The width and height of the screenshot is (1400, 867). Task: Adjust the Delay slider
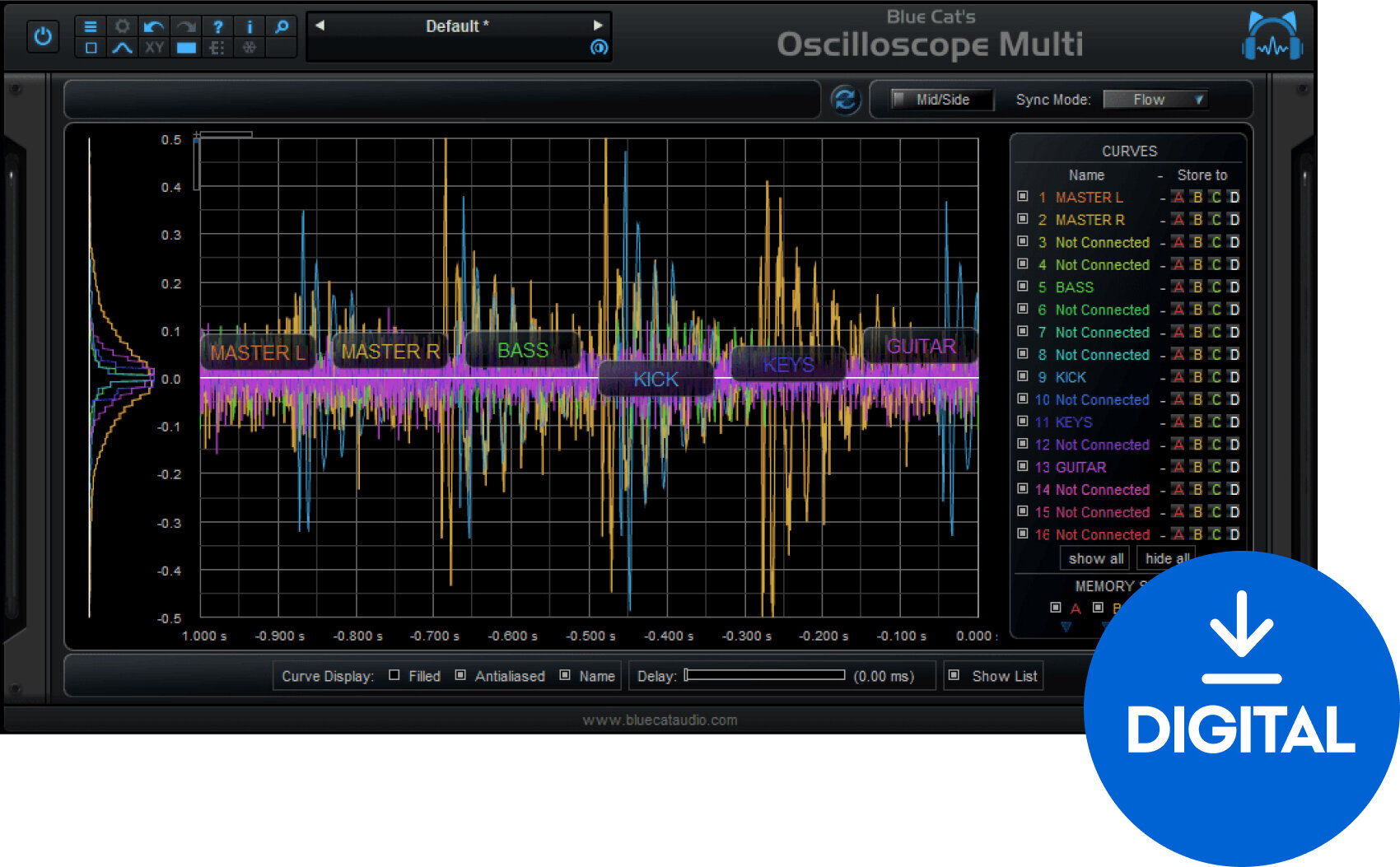click(766, 676)
